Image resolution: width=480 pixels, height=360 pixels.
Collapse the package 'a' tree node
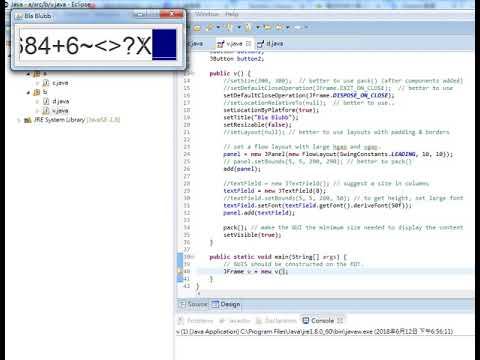(28, 74)
